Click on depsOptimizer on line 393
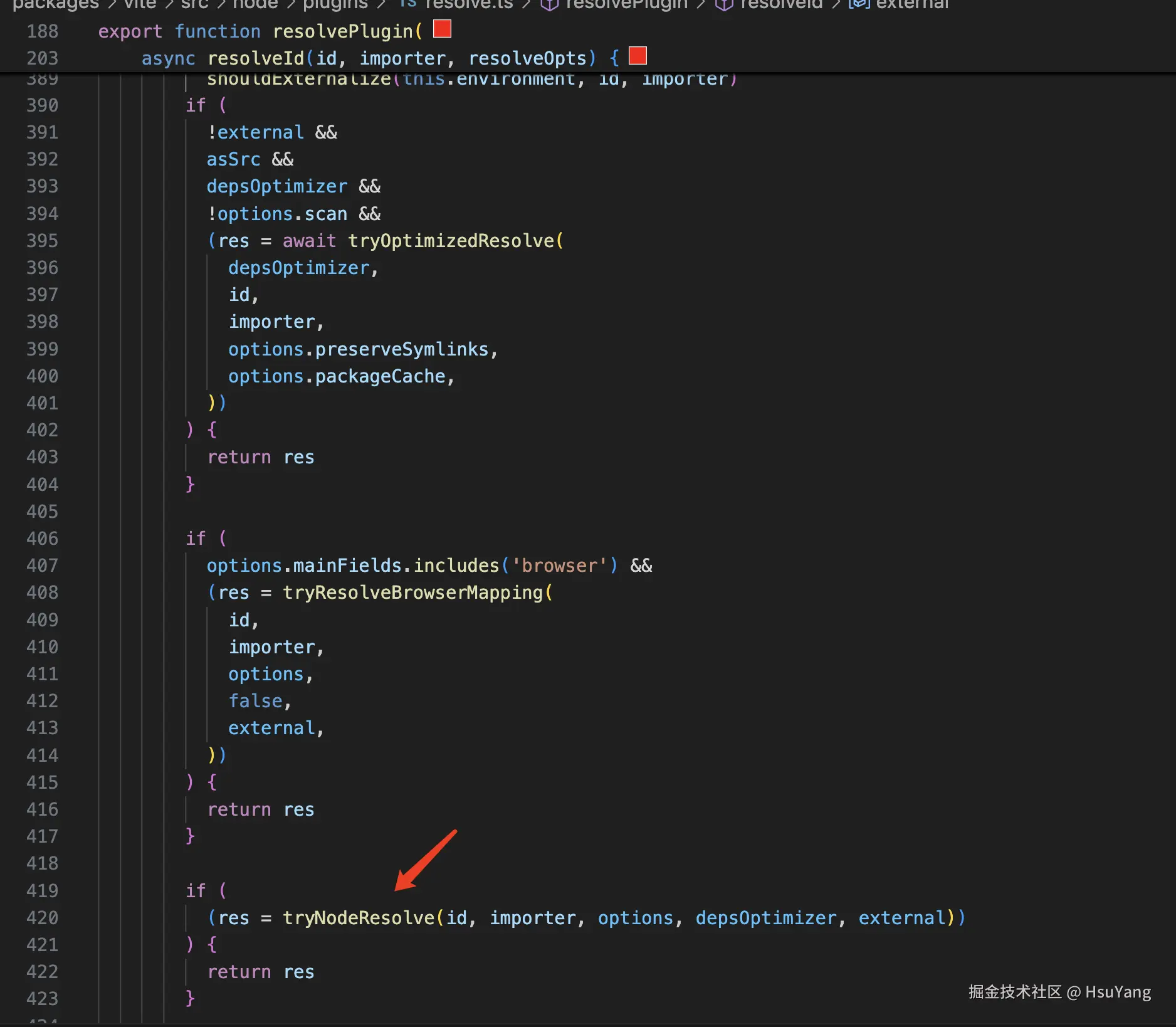This screenshot has width=1176, height=1027. (277, 186)
